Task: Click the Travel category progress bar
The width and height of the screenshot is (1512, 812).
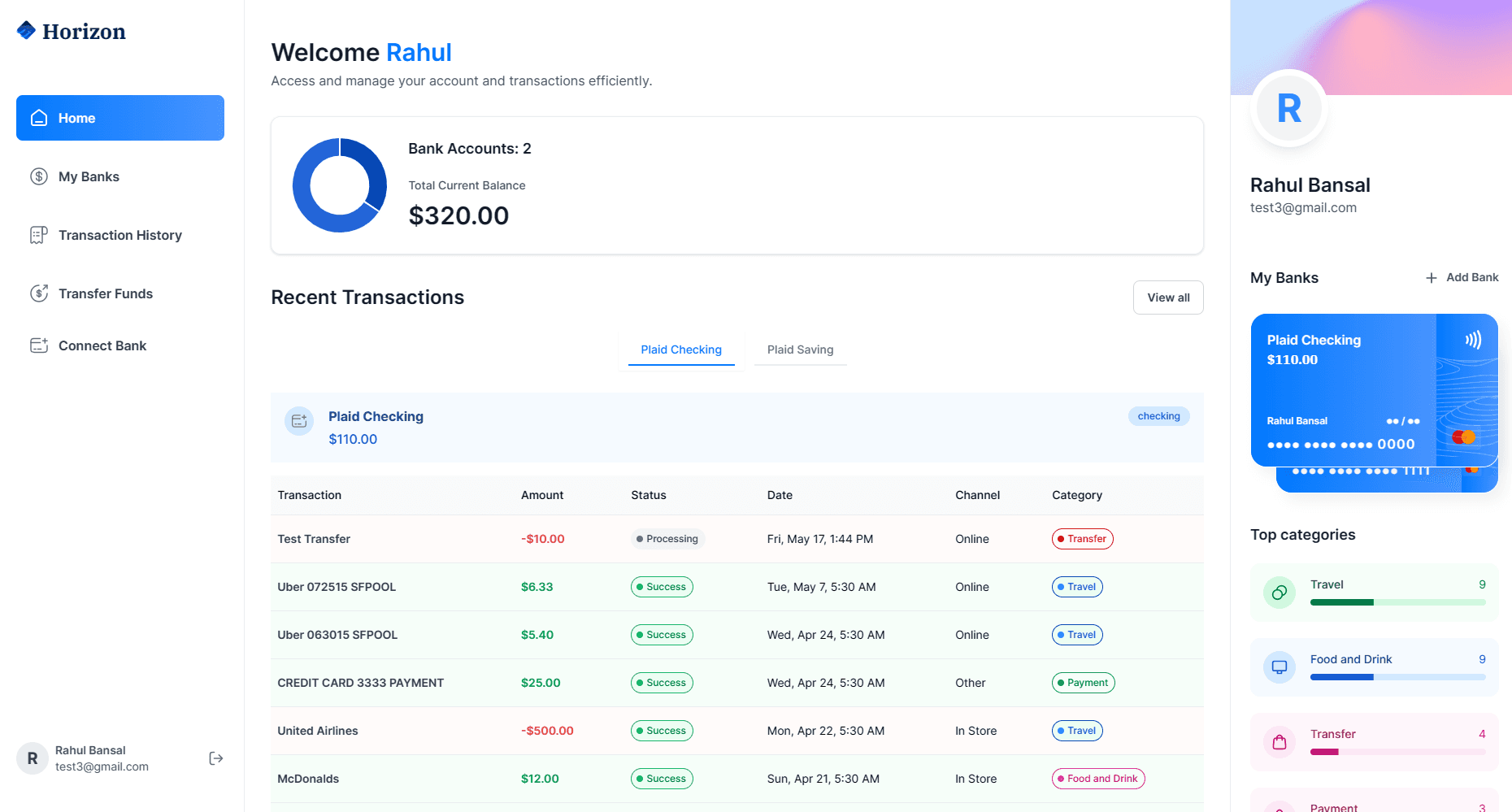Action: [1397, 602]
